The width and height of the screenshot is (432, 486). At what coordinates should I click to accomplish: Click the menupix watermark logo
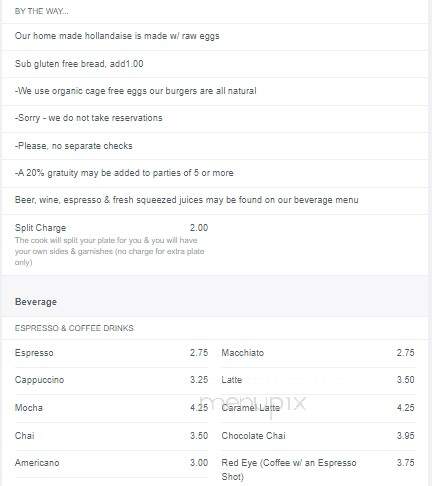tap(252, 404)
